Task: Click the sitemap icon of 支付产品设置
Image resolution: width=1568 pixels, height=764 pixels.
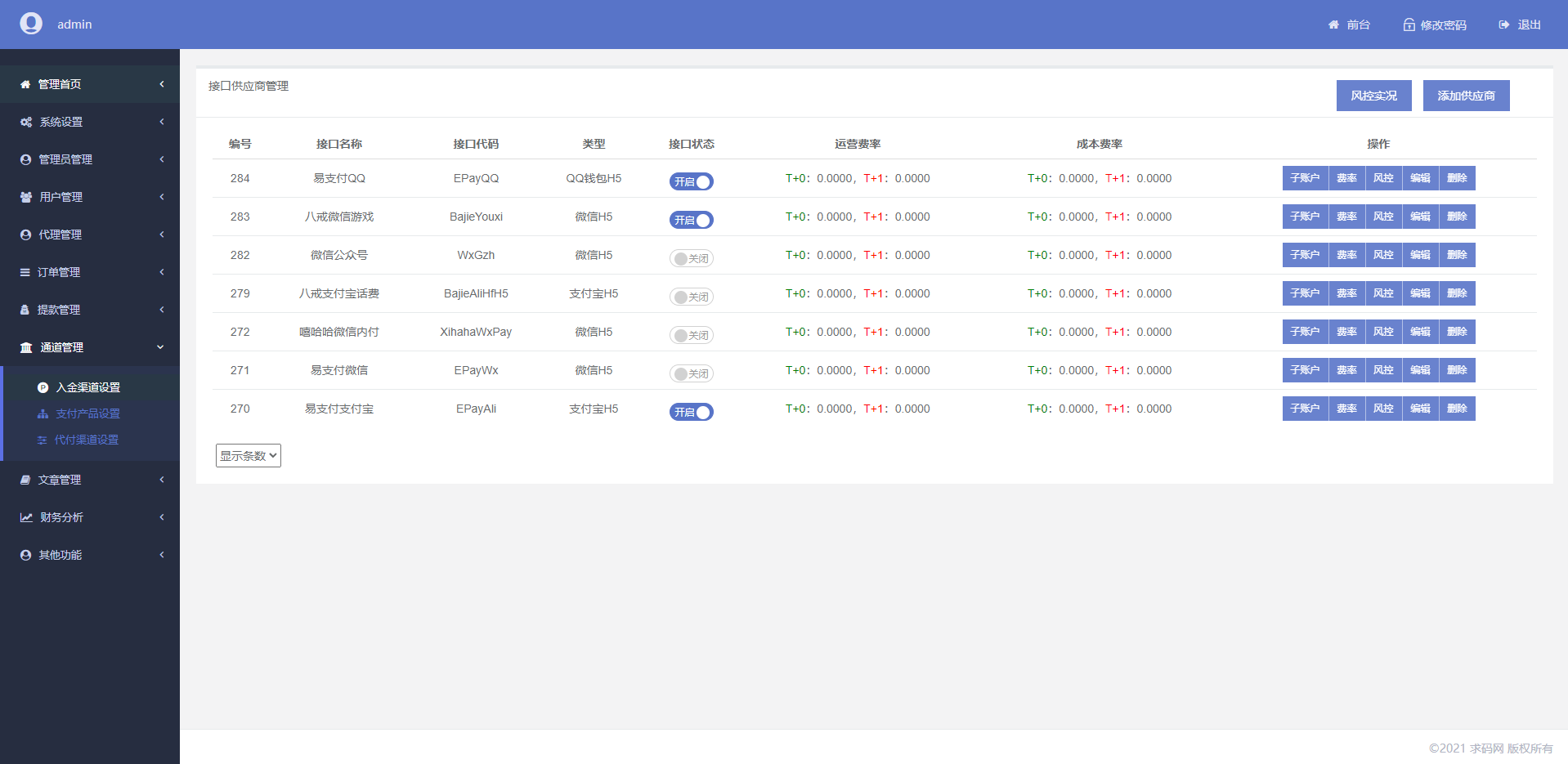Action: [x=43, y=413]
